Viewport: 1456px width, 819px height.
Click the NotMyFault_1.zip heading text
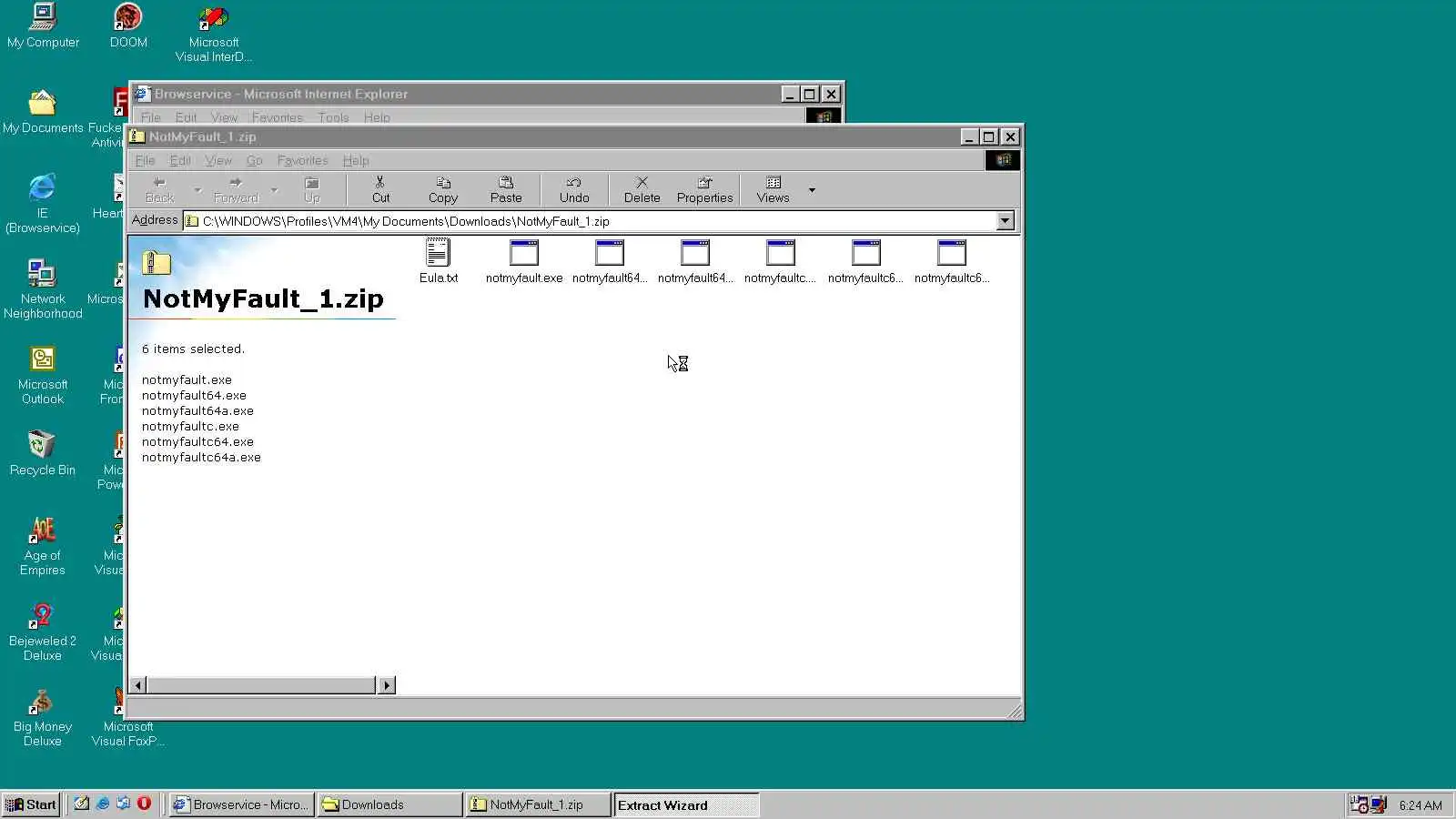click(x=263, y=298)
